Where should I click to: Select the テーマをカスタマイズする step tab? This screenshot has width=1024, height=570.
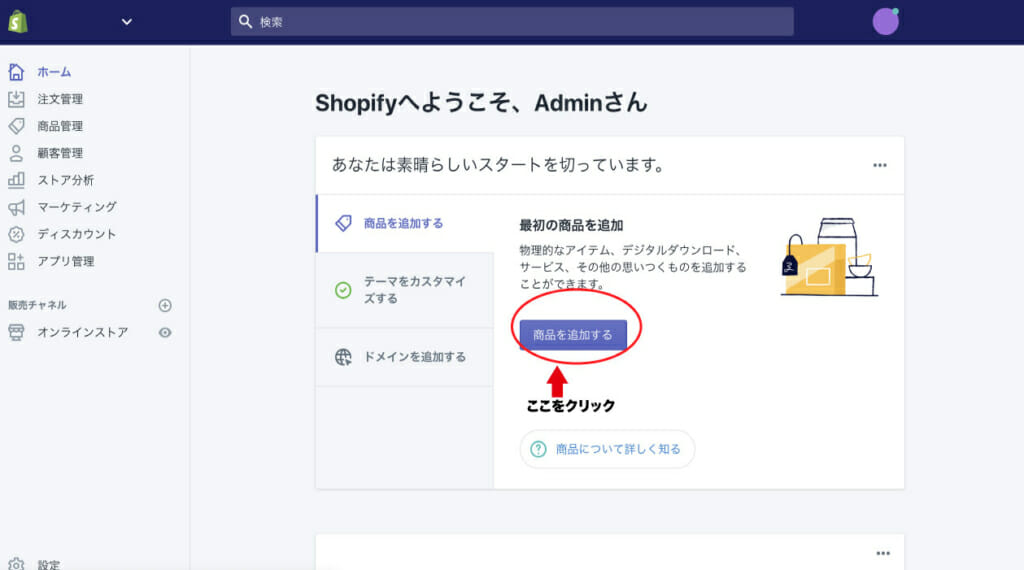coord(405,290)
